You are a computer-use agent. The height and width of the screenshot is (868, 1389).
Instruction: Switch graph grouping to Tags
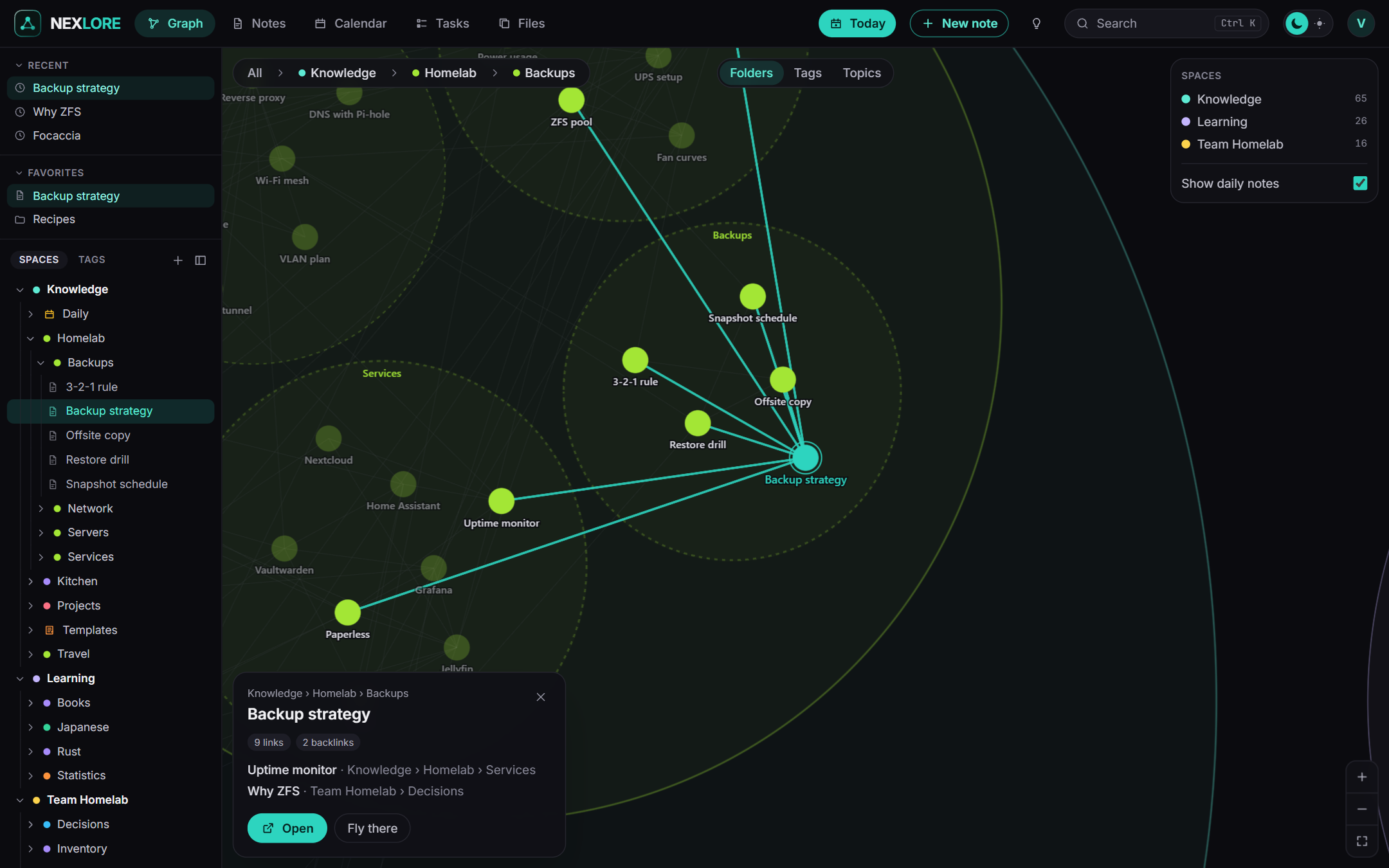pyautogui.click(x=808, y=73)
